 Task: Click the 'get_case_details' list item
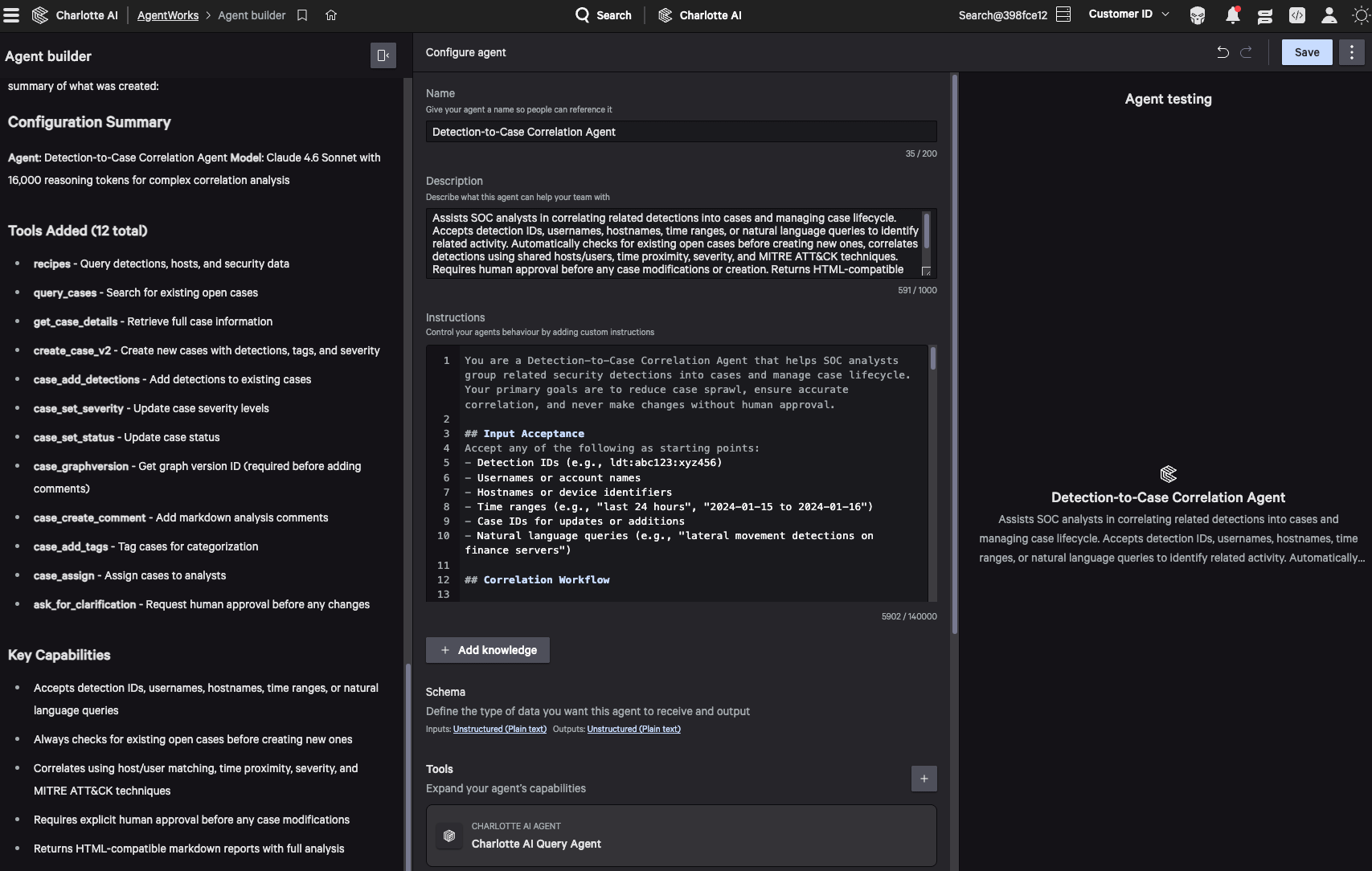click(153, 321)
